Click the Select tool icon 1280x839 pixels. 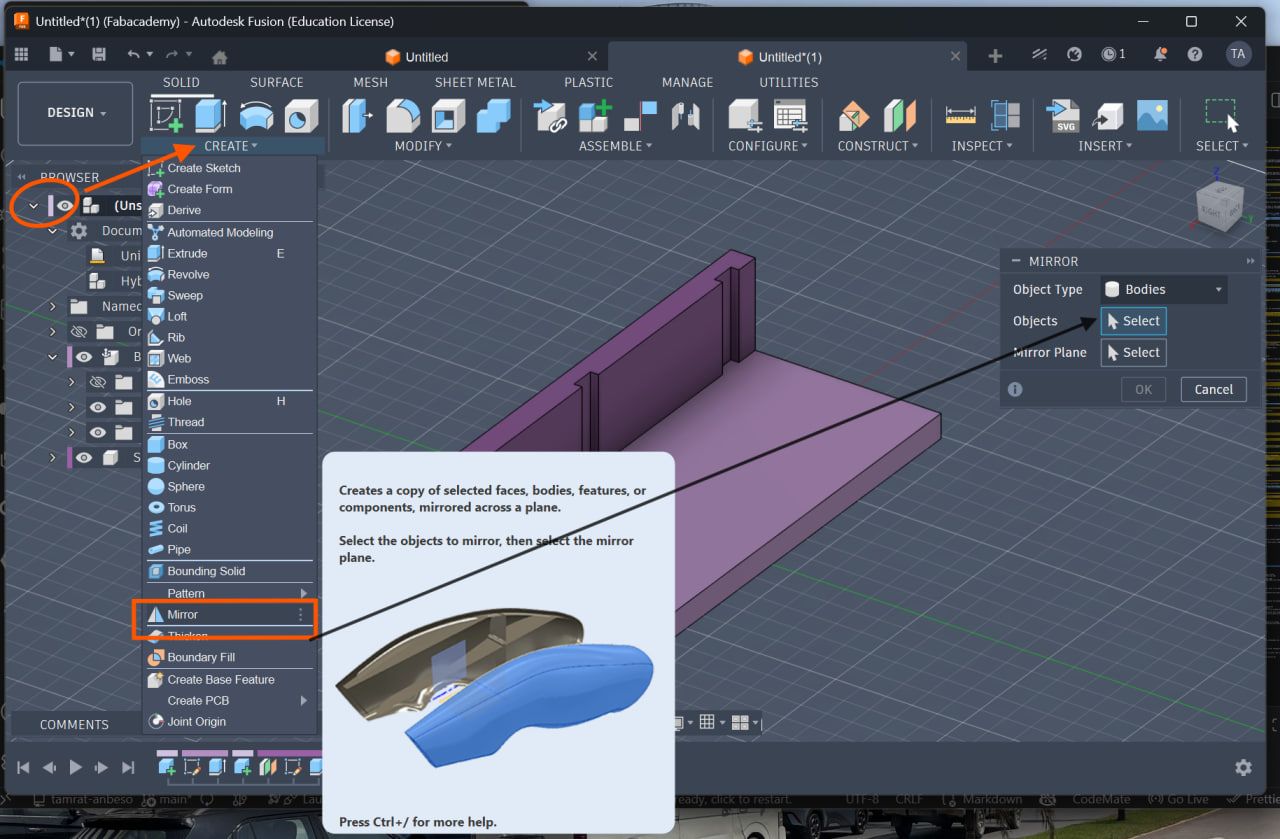[1221, 115]
